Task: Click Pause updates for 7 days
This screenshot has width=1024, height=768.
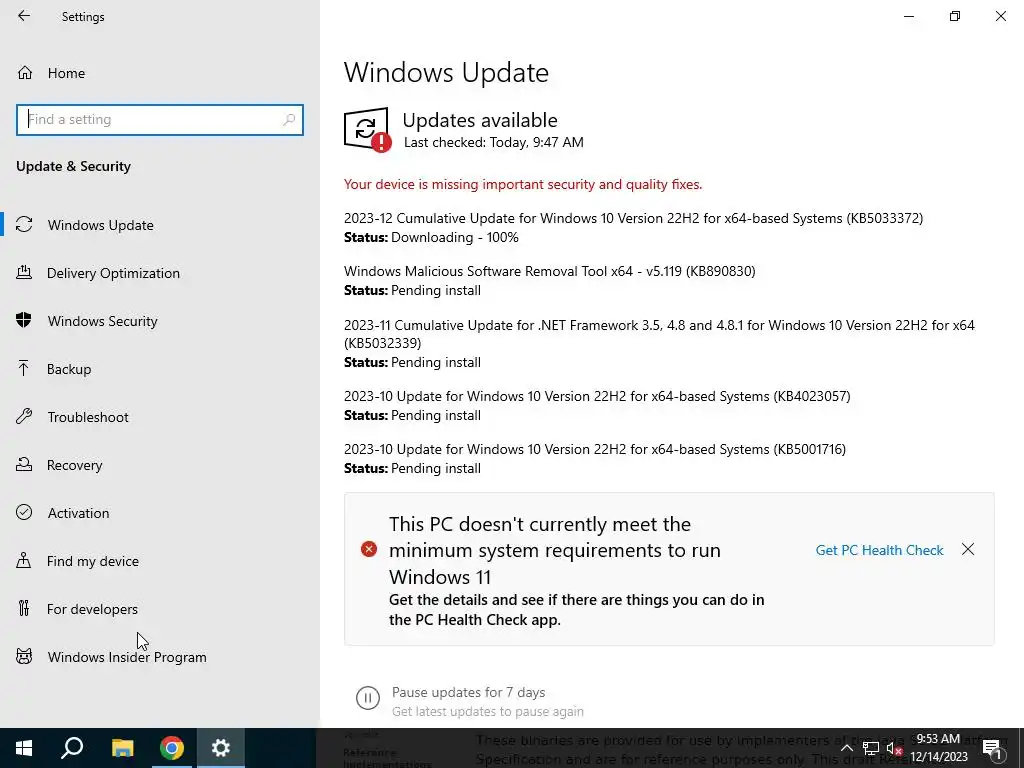Action: 468,692
